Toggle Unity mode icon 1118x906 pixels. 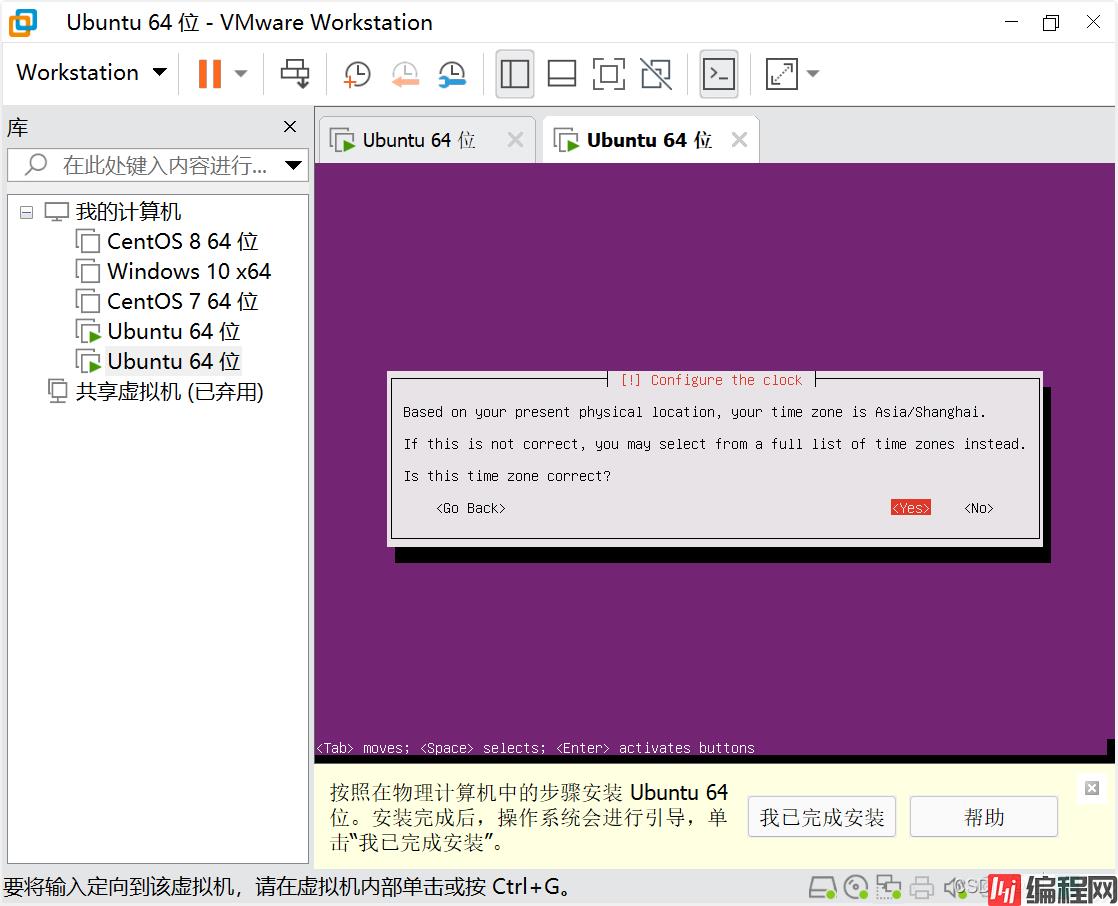tap(656, 73)
